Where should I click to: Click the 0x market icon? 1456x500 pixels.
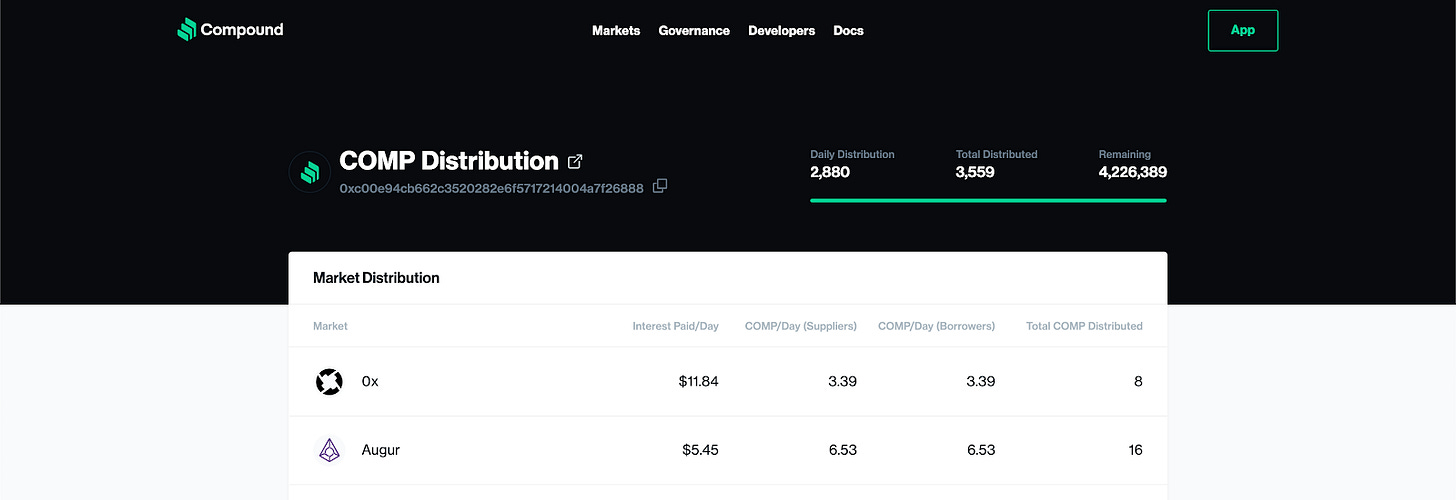point(329,381)
